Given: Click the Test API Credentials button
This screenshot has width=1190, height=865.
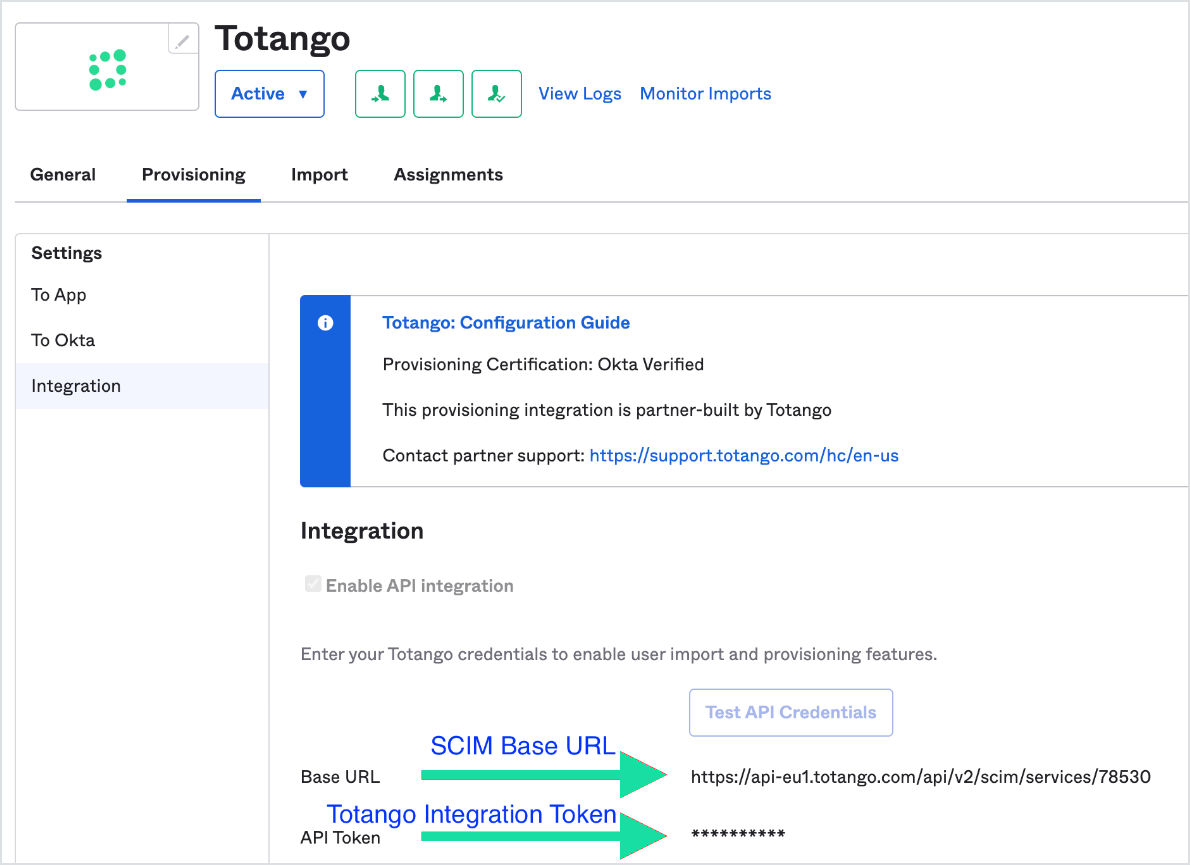Looking at the screenshot, I should pos(791,712).
